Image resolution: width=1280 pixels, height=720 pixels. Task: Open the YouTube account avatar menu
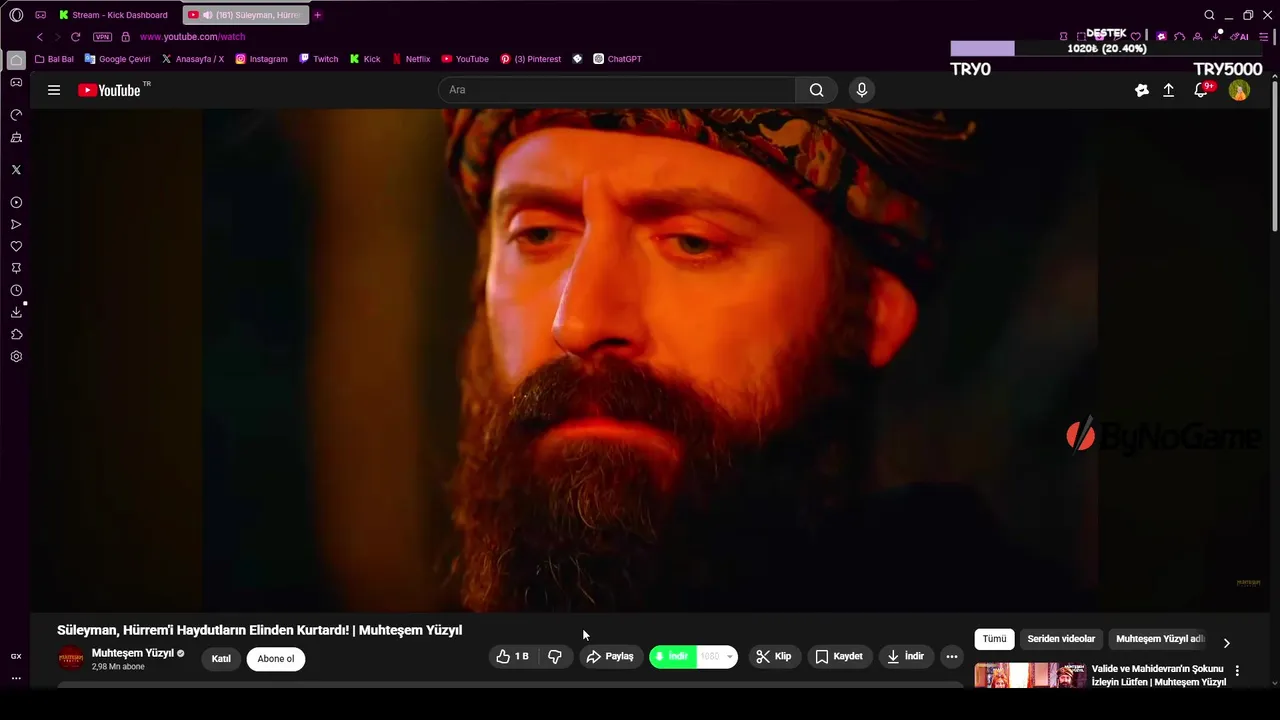pos(1239,90)
